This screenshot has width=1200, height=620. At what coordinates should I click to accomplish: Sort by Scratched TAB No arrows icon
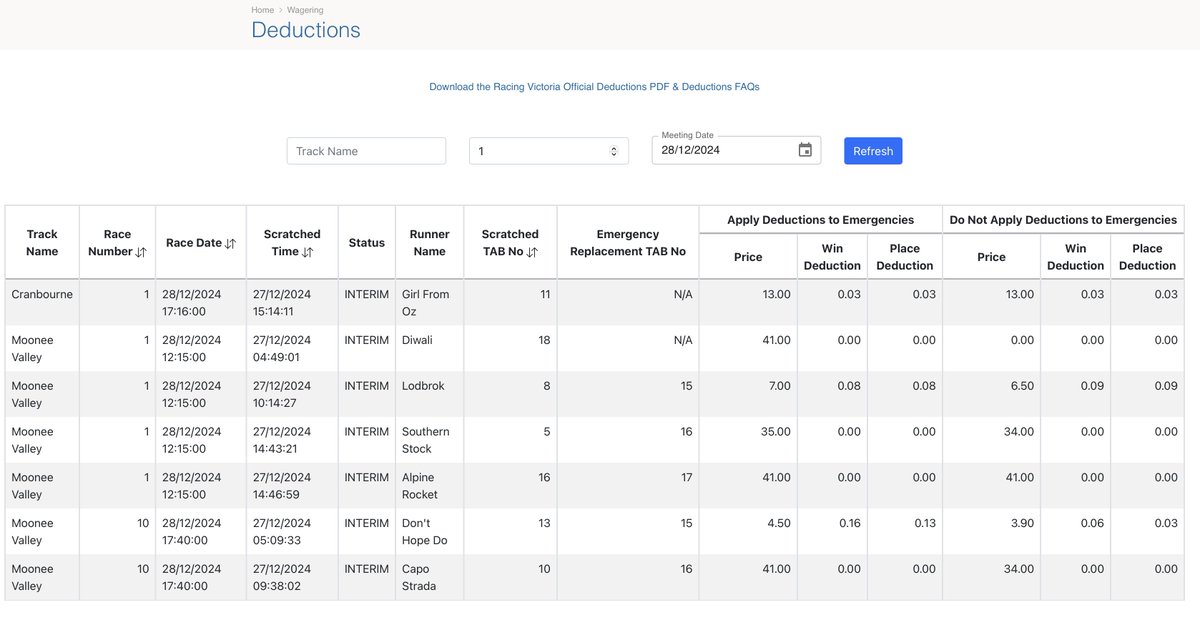point(532,252)
